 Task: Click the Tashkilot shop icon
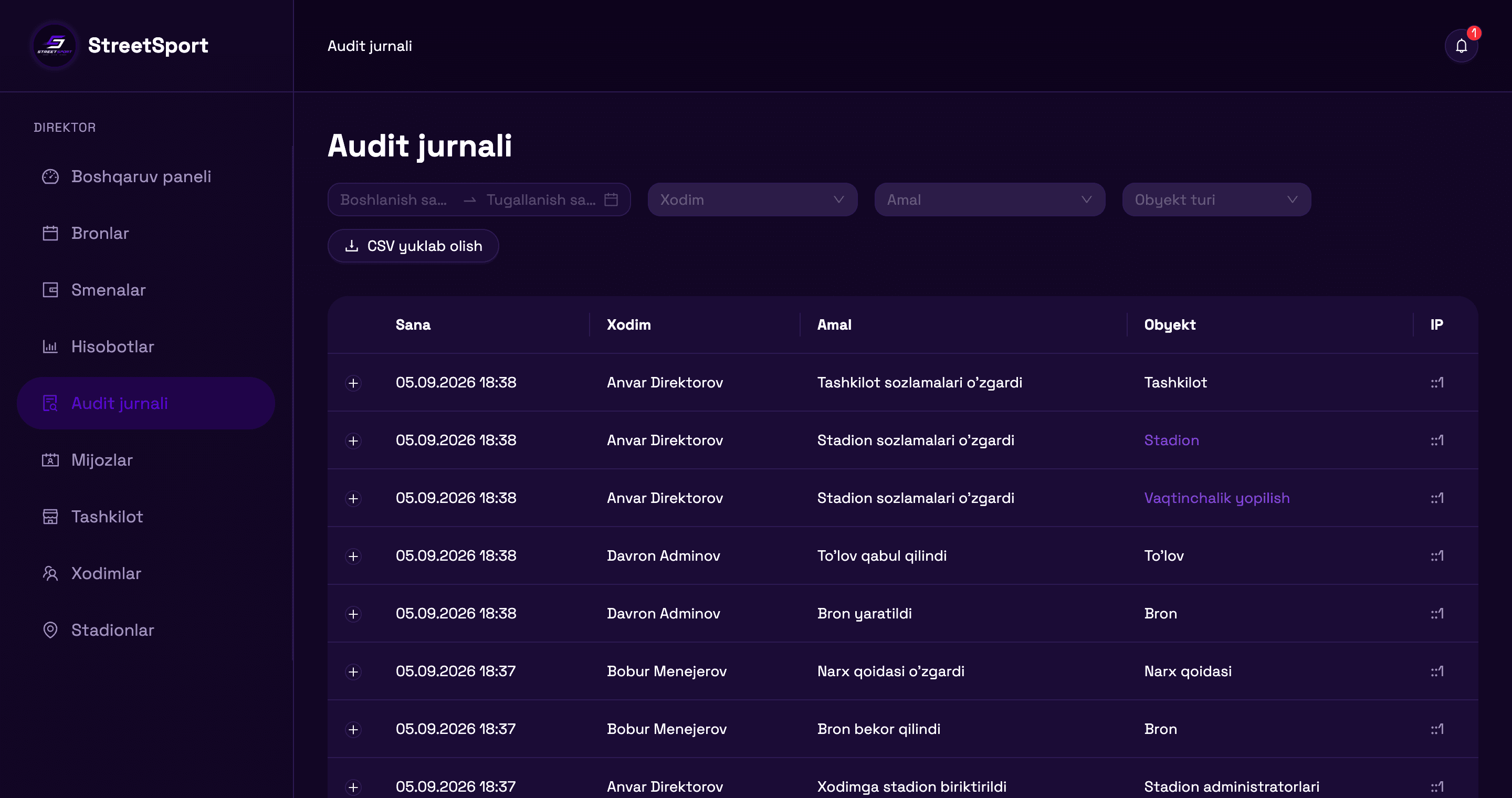pyautogui.click(x=50, y=517)
